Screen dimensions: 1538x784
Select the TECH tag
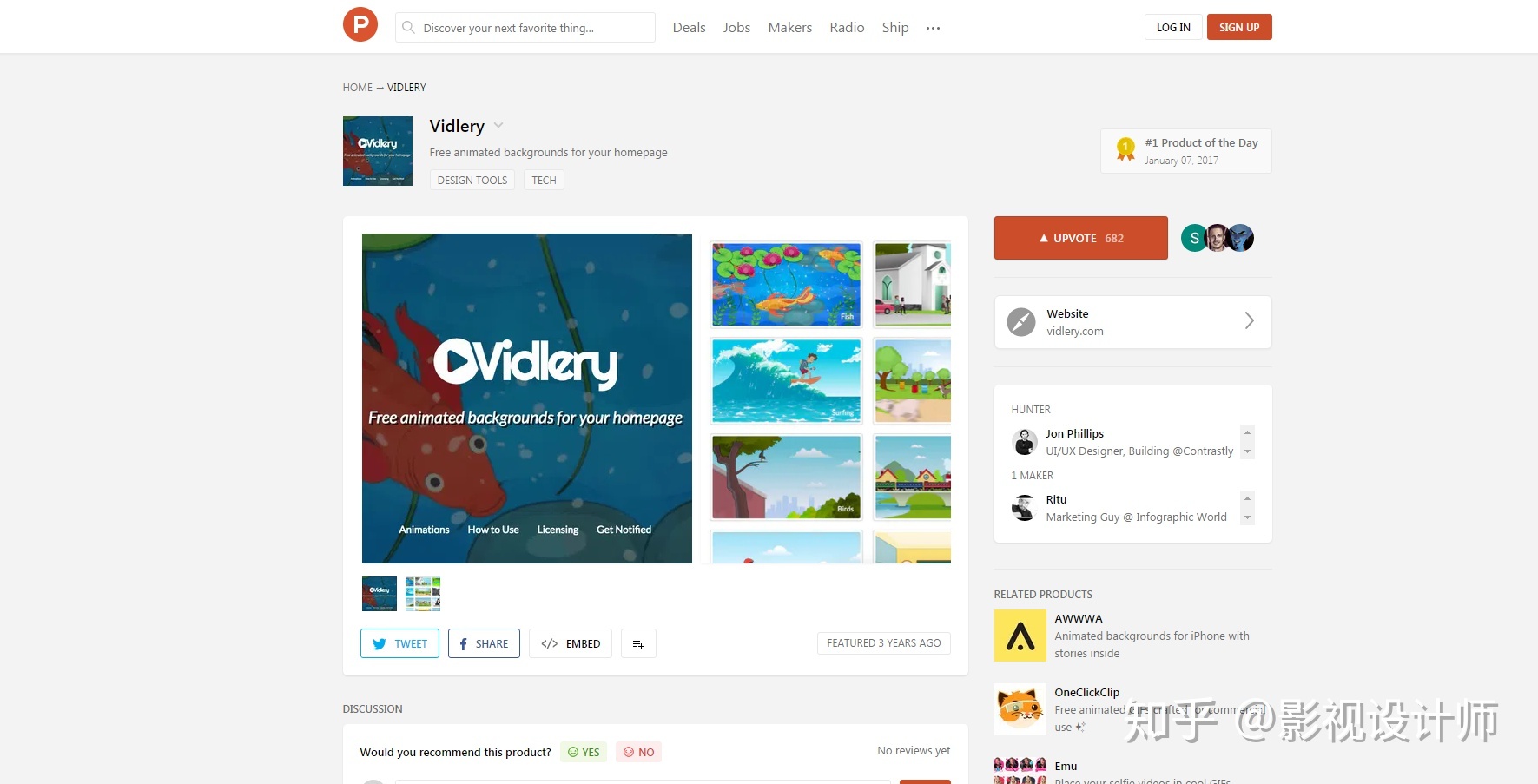[544, 180]
